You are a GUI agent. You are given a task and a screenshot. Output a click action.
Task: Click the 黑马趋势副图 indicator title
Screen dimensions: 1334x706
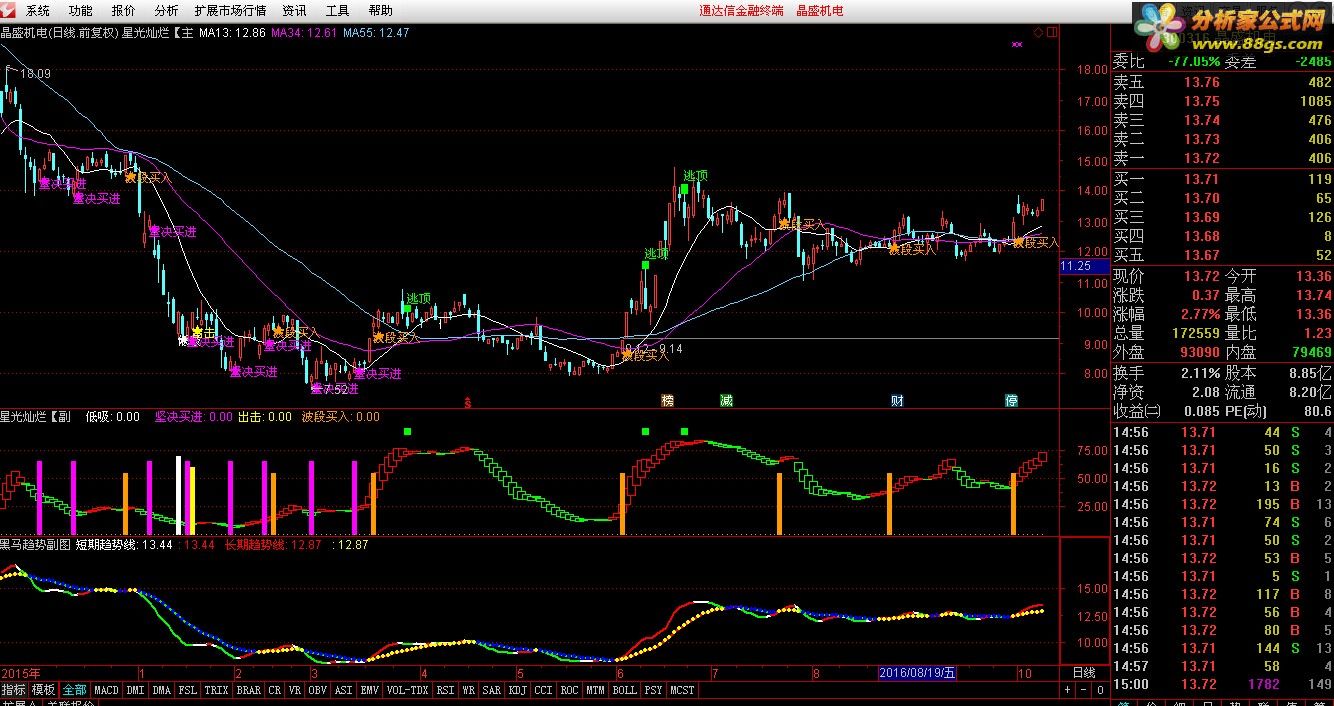[x=35, y=545]
